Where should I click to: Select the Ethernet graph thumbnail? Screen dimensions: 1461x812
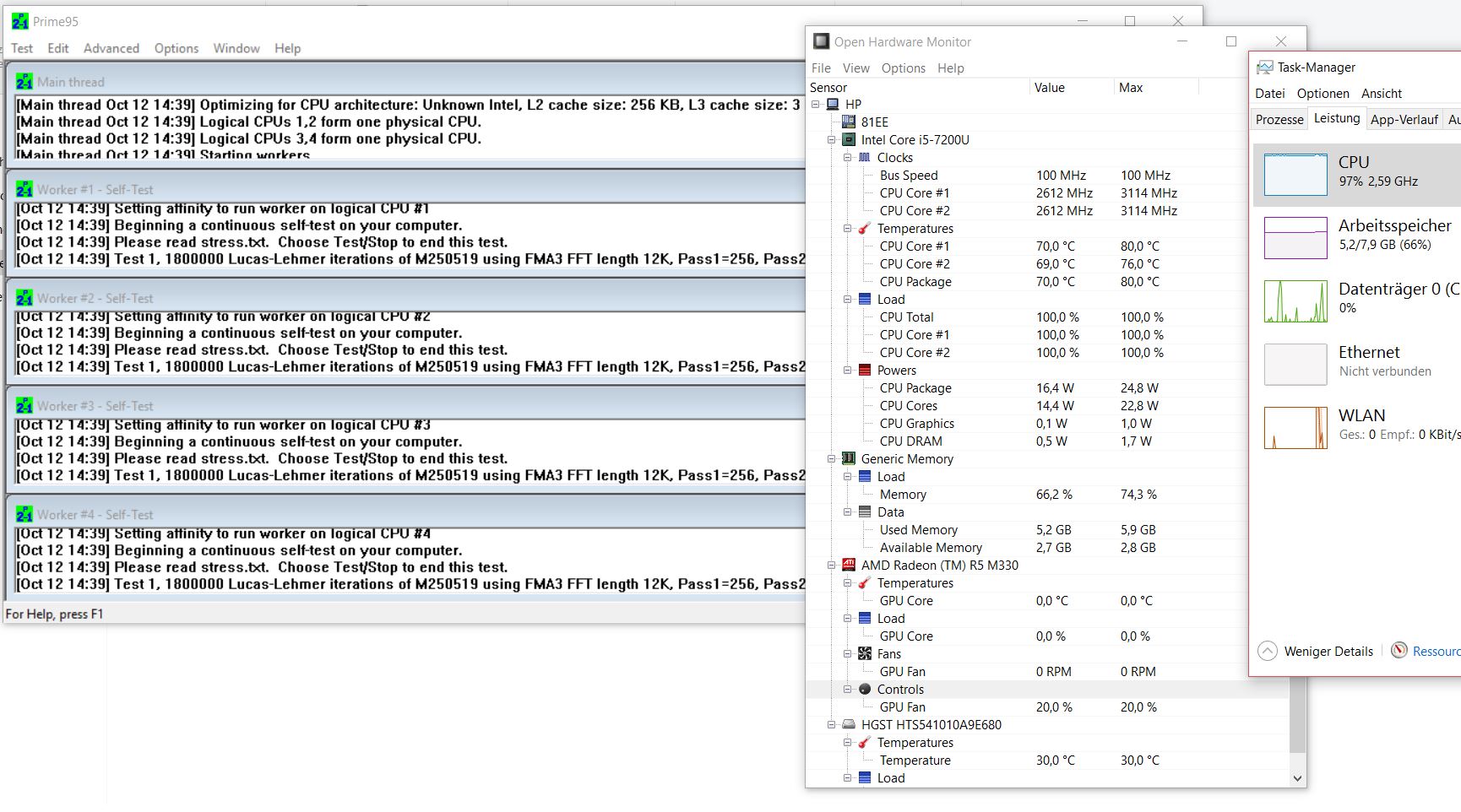[1295, 365]
